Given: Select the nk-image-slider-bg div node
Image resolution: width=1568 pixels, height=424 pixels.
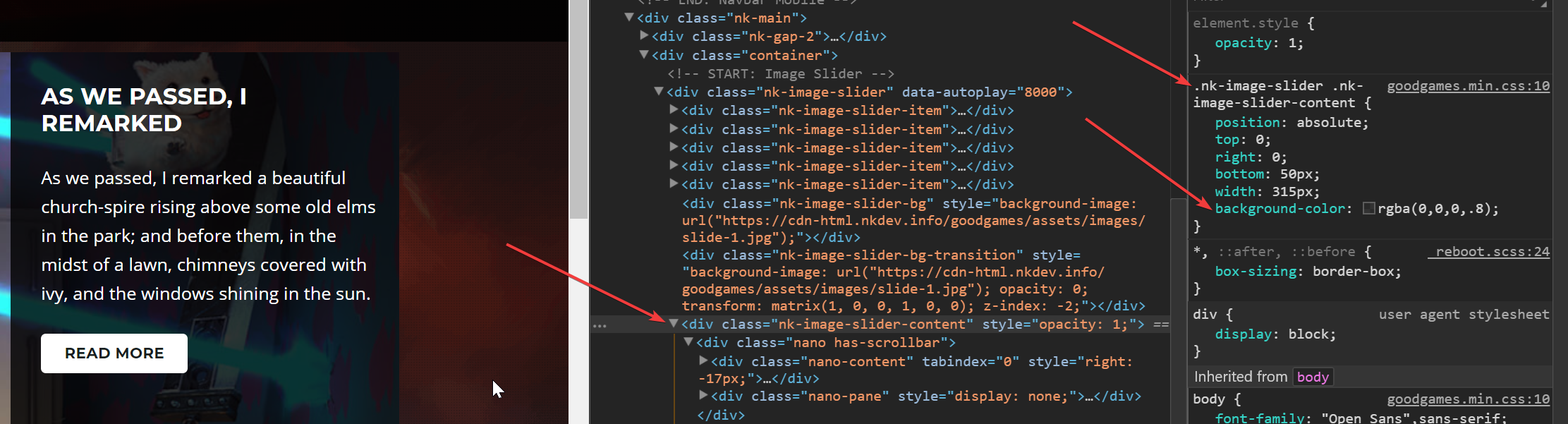Looking at the screenshot, I should point(807,204).
